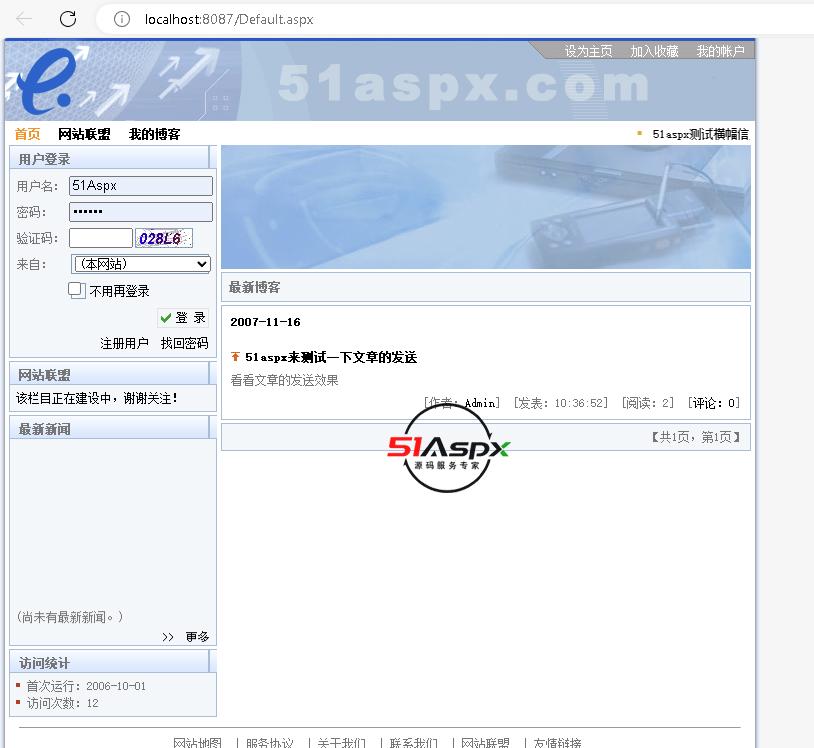Click 访问次数: 12 entry
Viewport: 814px width, 748px height.
(63, 703)
